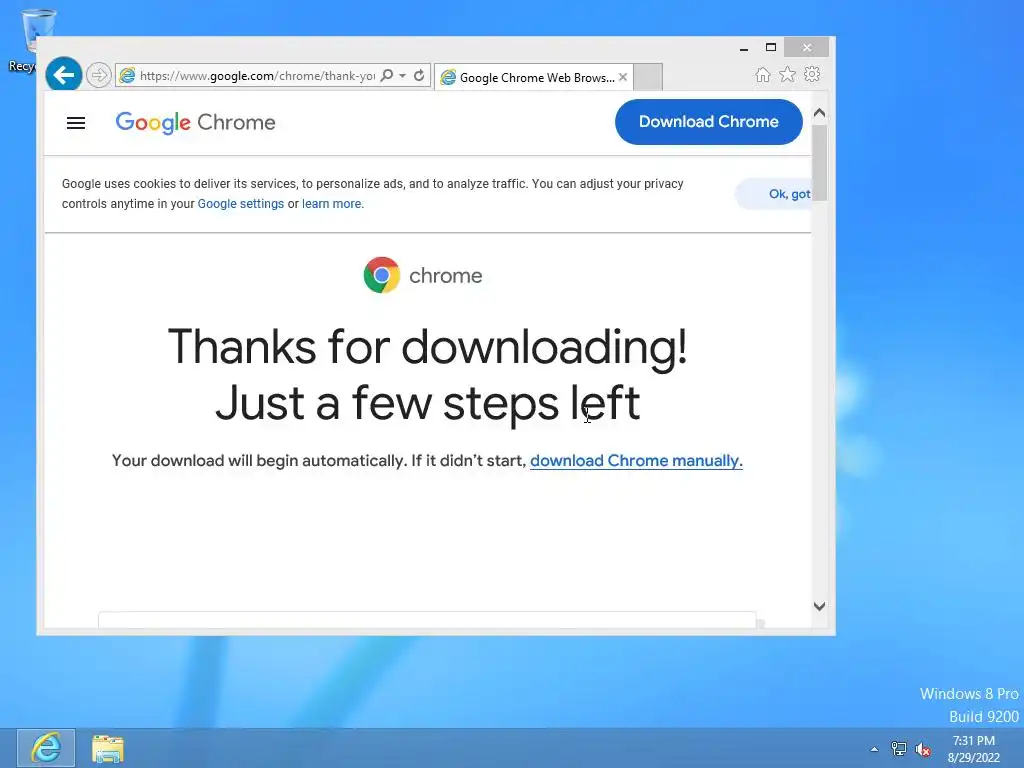Open the Internet Explorer home icon
The height and width of the screenshot is (768, 1024).
(x=763, y=74)
